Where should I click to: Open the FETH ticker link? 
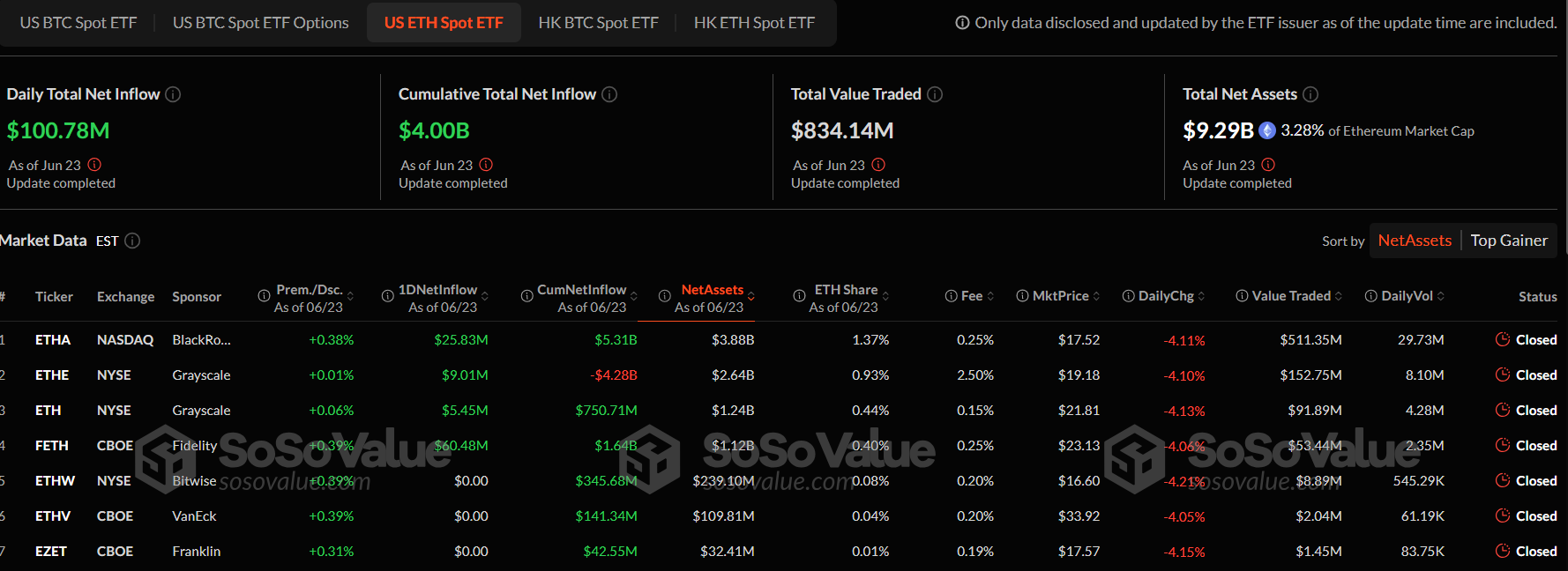tap(52, 445)
